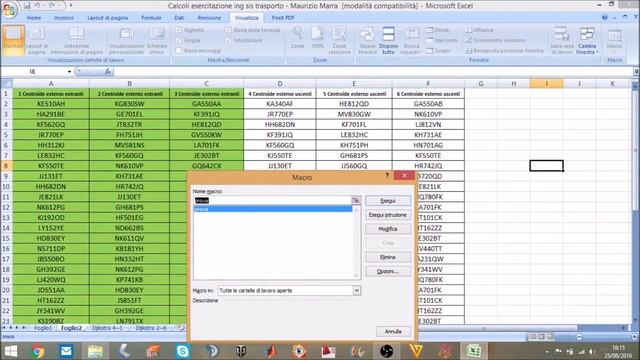Viewport: 640px width, 360px height.
Task: Click Scopri window command
Action: [x=438, y=51]
